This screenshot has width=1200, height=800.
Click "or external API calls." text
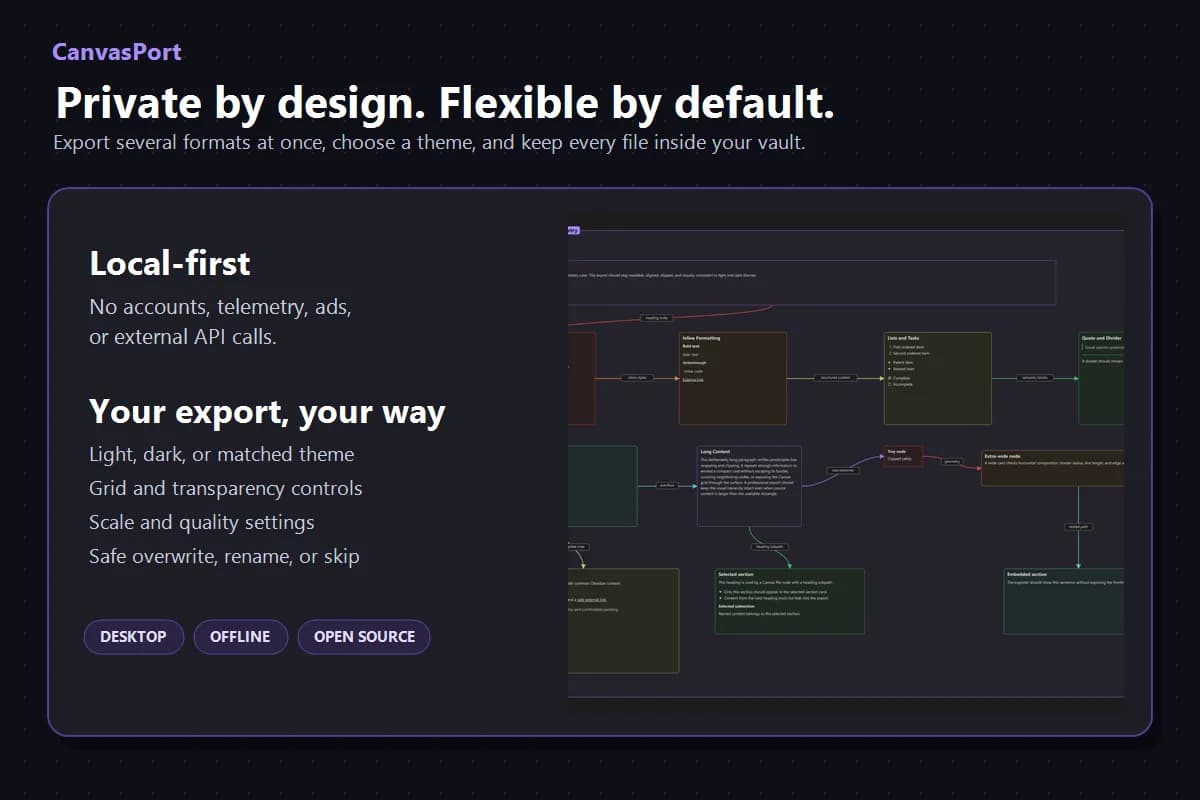point(183,337)
